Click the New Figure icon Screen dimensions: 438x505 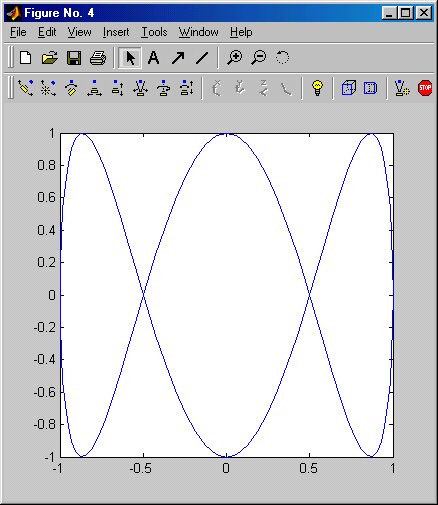(x=26, y=58)
